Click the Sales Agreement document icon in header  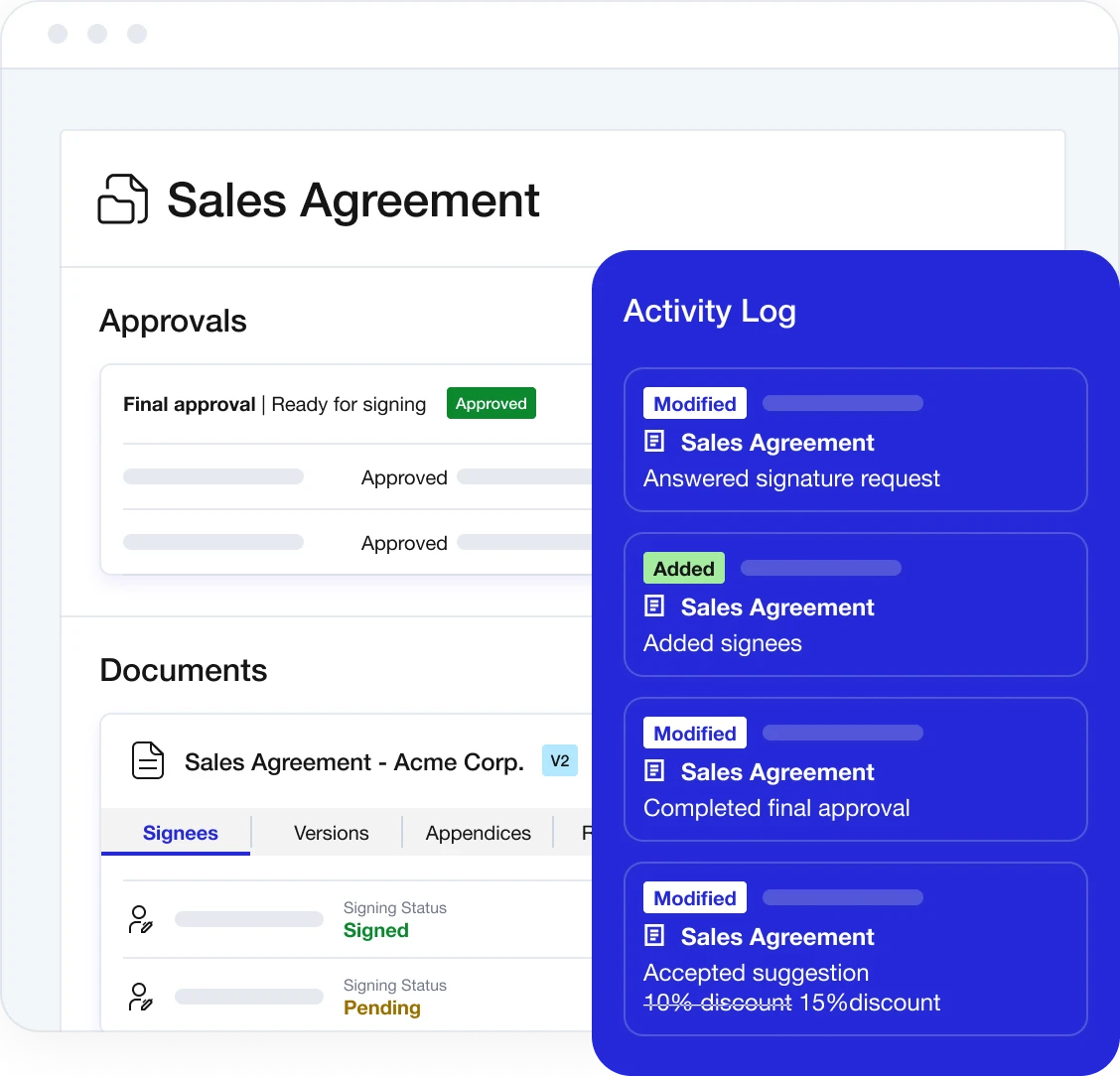tap(122, 200)
